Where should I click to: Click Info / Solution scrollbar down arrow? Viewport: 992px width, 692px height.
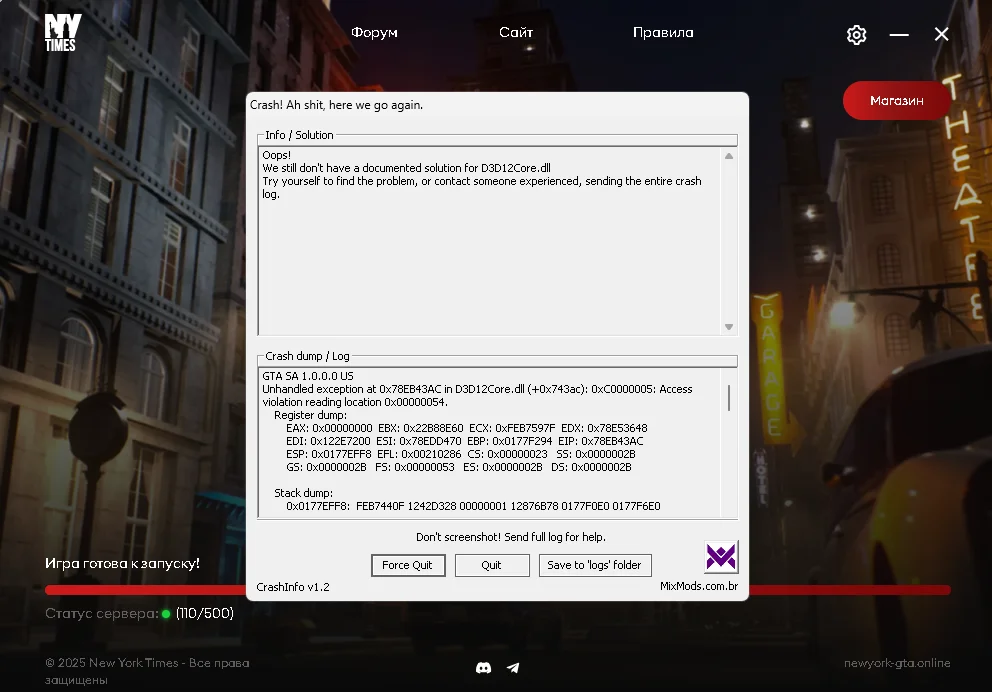point(729,327)
